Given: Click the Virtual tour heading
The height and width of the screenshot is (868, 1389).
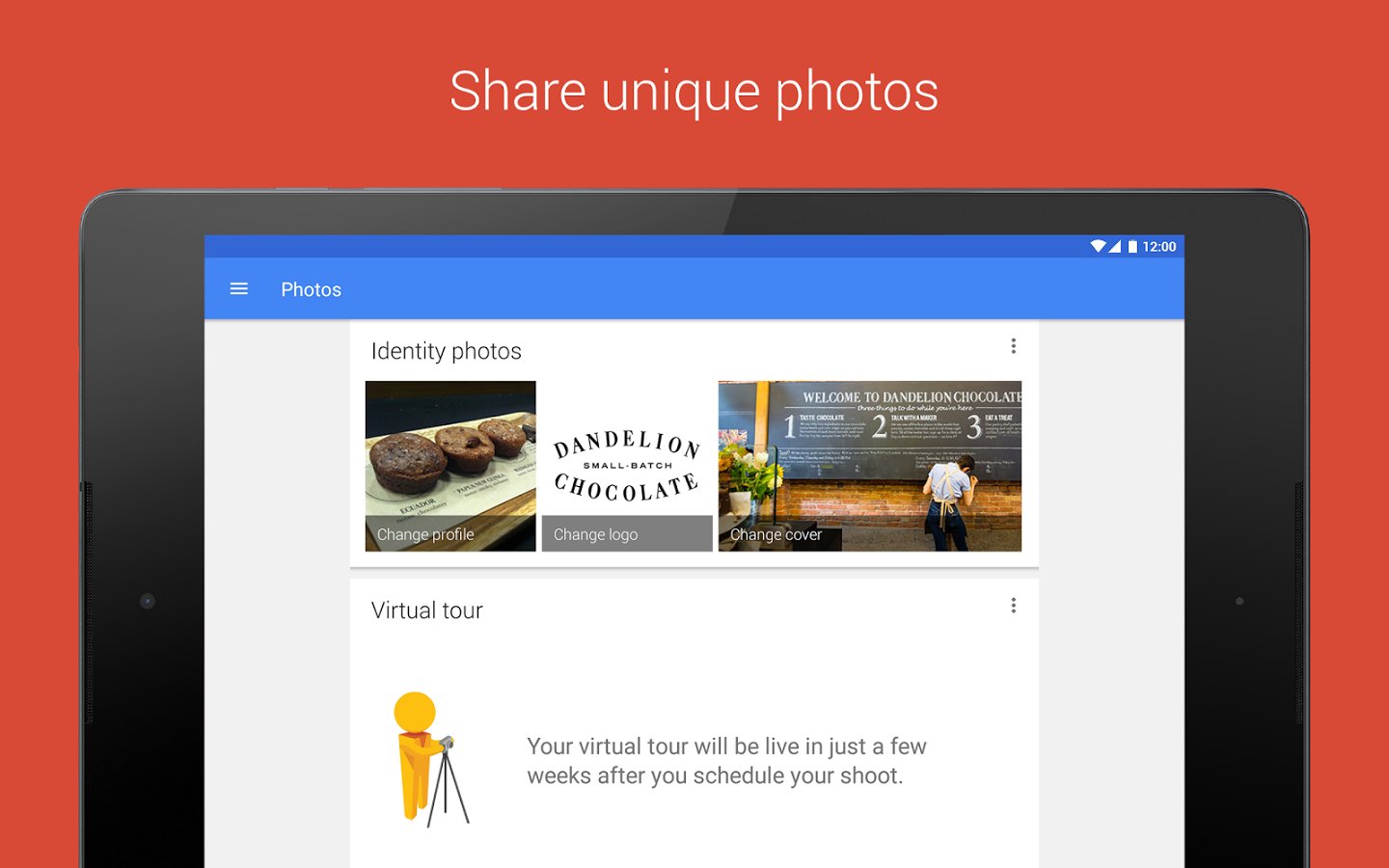Looking at the screenshot, I should coord(426,610).
